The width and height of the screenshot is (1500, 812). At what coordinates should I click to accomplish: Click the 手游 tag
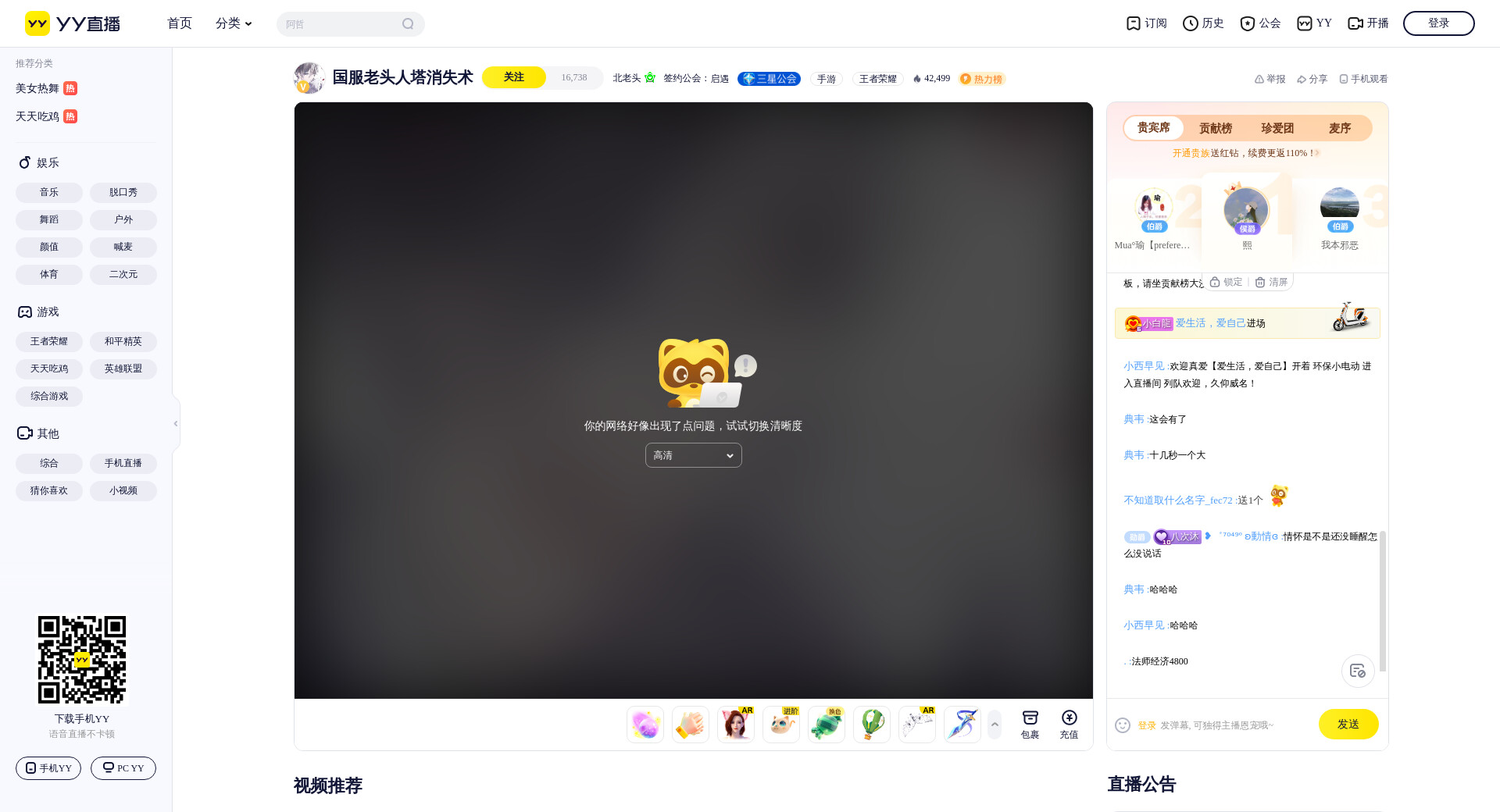click(827, 79)
